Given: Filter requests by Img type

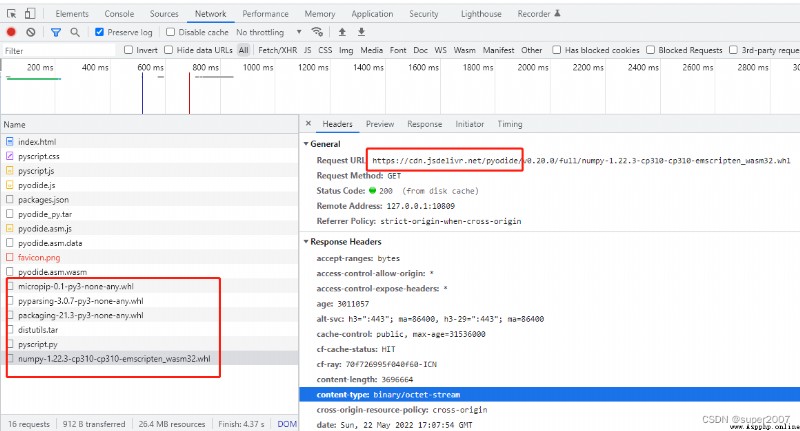Looking at the screenshot, I should (346, 50).
